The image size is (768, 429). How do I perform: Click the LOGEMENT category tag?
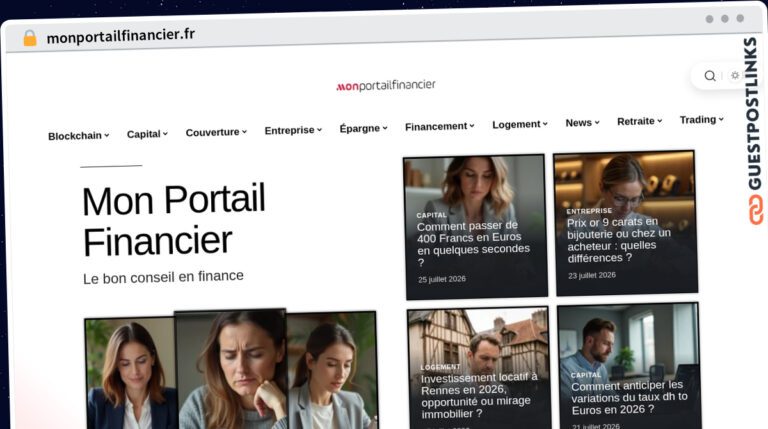pyautogui.click(x=440, y=367)
